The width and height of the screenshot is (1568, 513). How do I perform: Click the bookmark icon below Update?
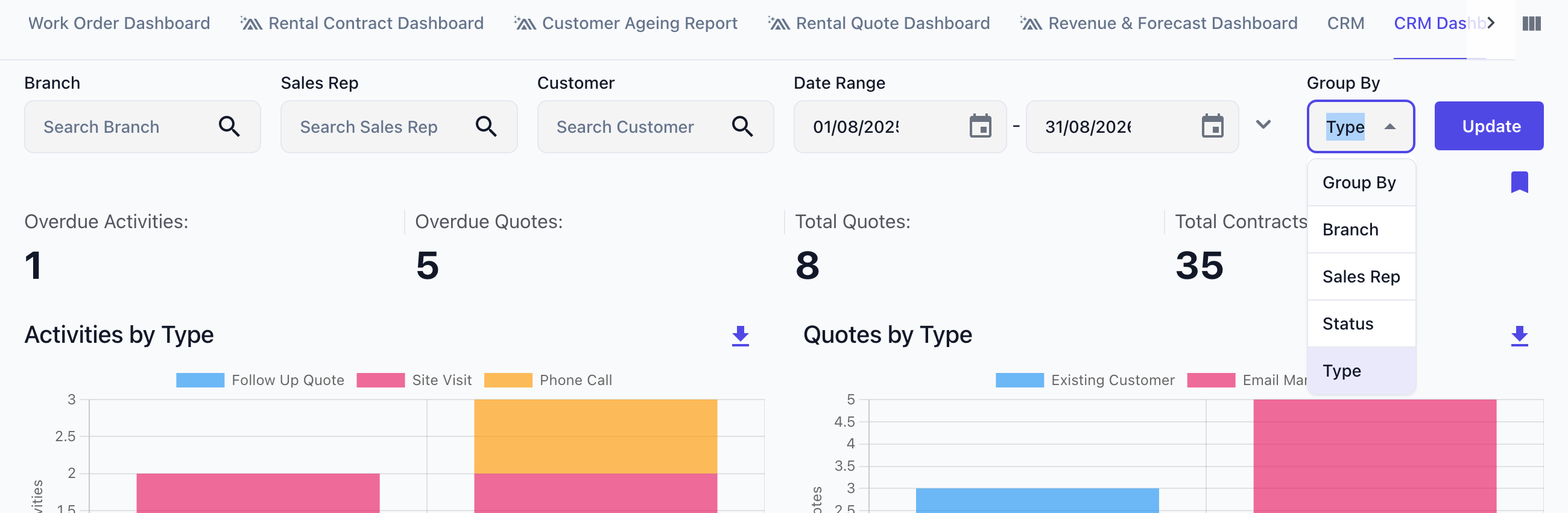(x=1519, y=182)
